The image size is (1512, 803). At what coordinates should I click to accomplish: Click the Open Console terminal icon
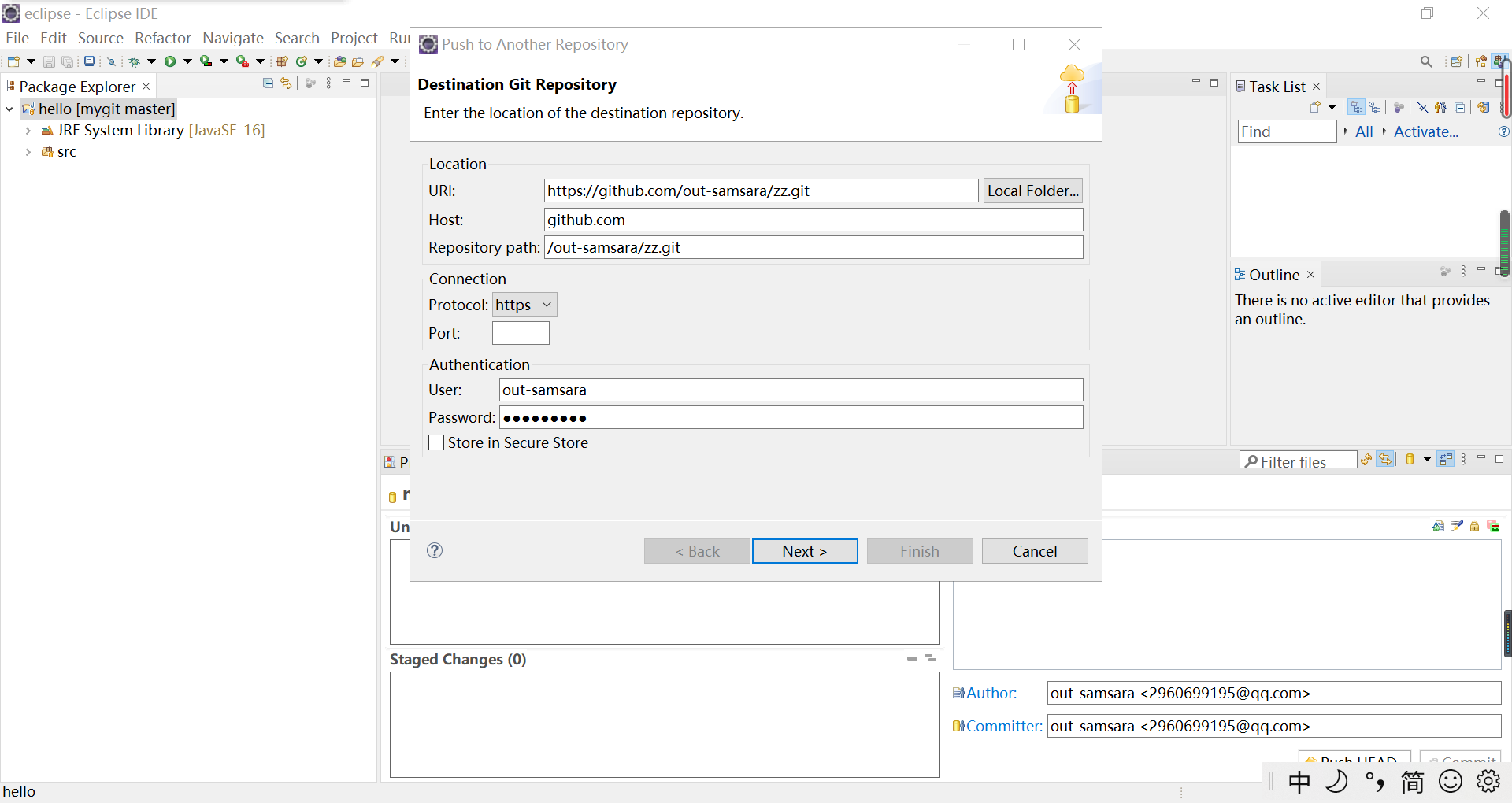(x=90, y=61)
